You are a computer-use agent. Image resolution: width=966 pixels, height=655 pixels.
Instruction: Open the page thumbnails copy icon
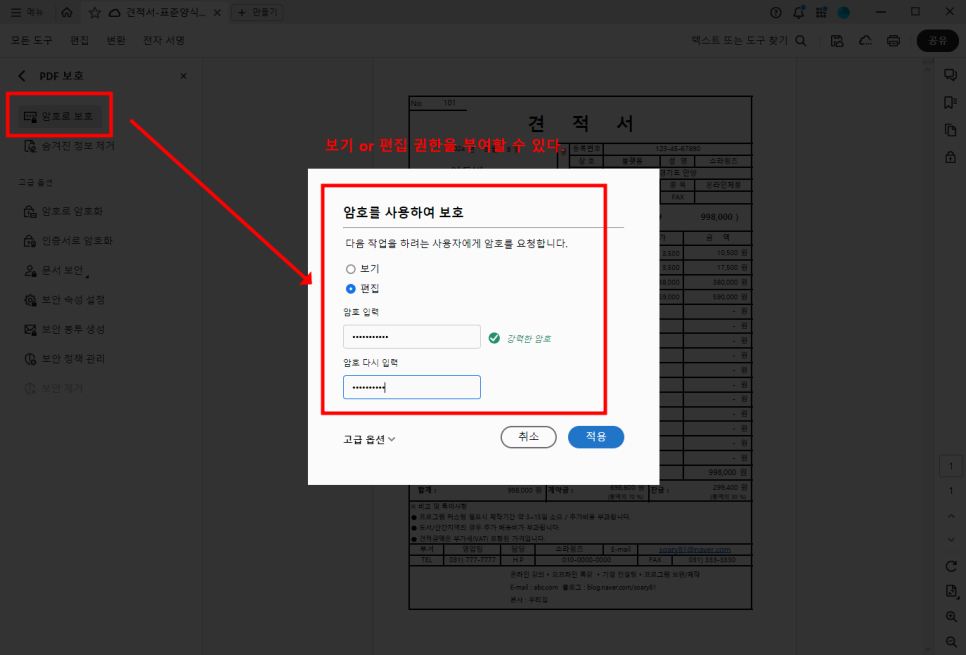(951, 130)
